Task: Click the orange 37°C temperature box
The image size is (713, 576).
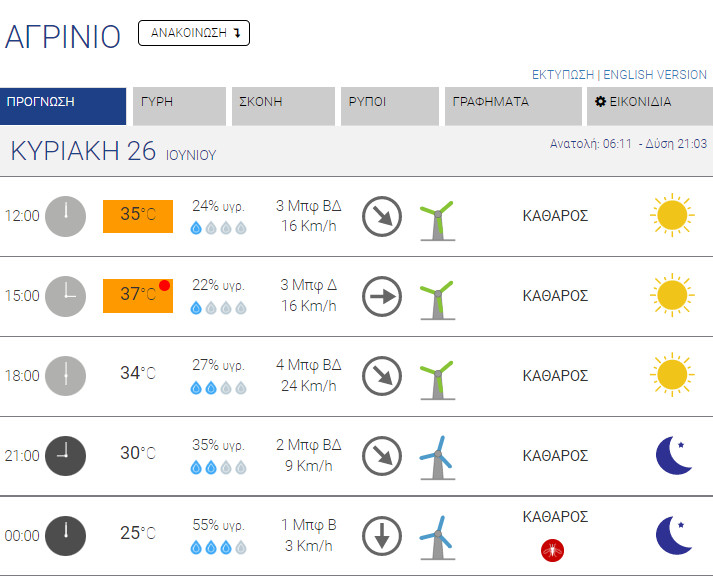Action: 138,296
